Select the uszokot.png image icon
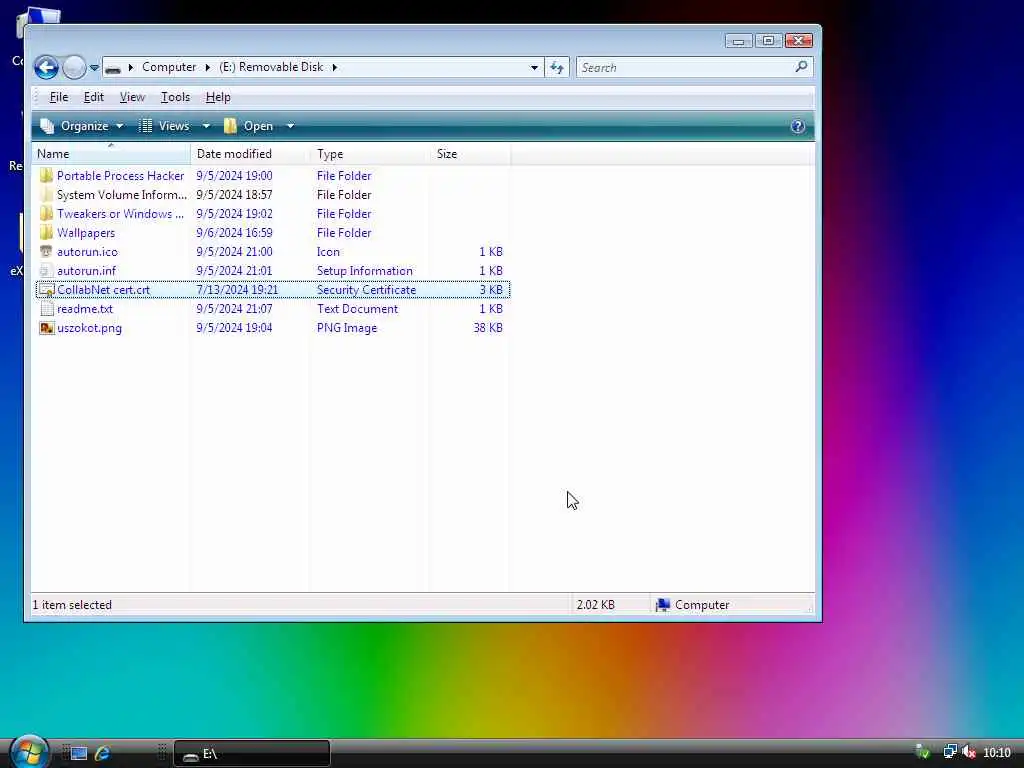 click(46, 328)
